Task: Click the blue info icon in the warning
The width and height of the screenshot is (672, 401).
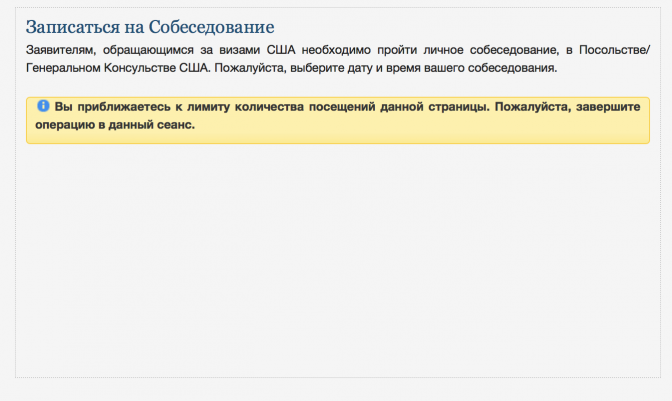Action: click(43, 106)
